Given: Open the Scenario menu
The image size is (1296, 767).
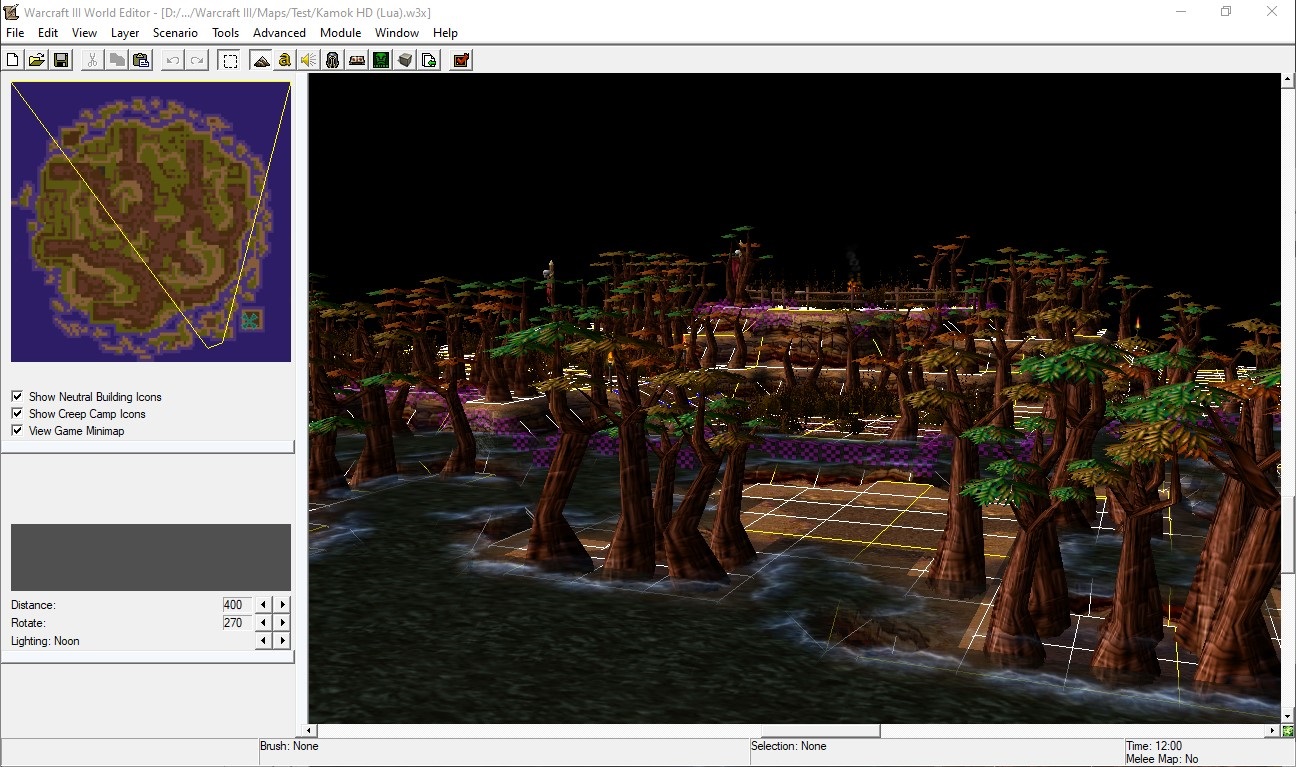Looking at the screenshot, I should (175, 33).
